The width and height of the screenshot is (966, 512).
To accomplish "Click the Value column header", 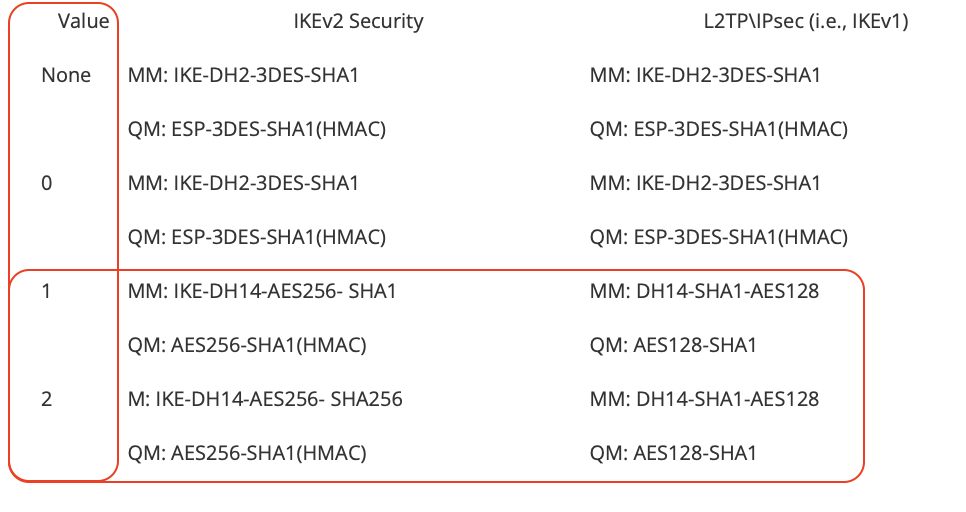I will click(83, 22).
